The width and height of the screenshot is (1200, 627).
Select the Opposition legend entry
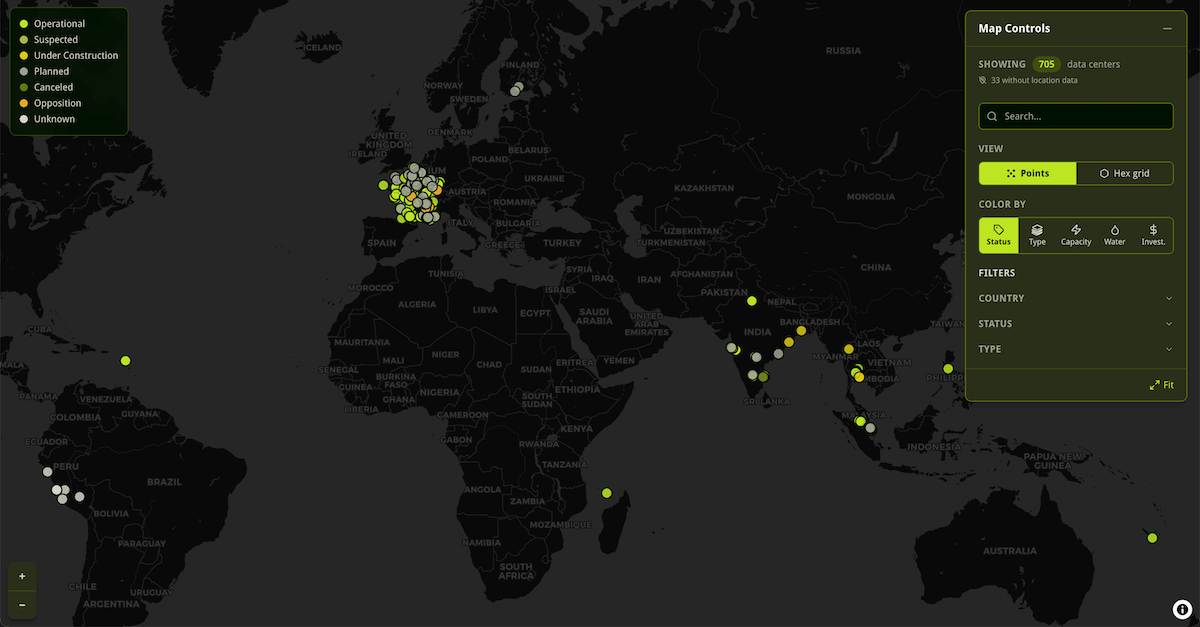coord(57,103)
